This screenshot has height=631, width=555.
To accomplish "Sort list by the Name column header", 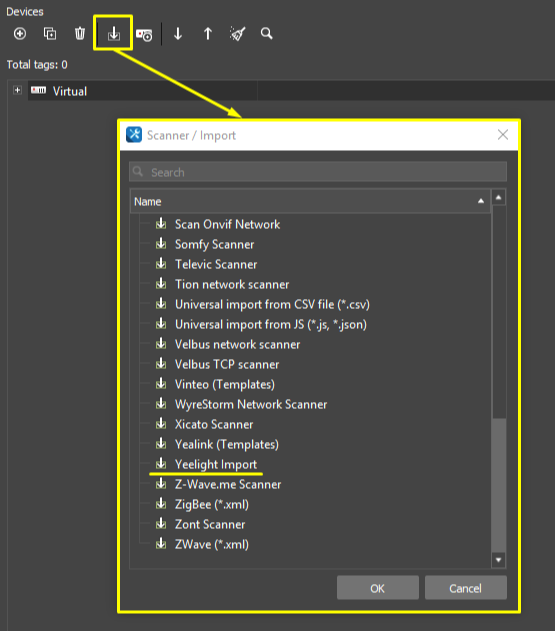I will (310, 201).
